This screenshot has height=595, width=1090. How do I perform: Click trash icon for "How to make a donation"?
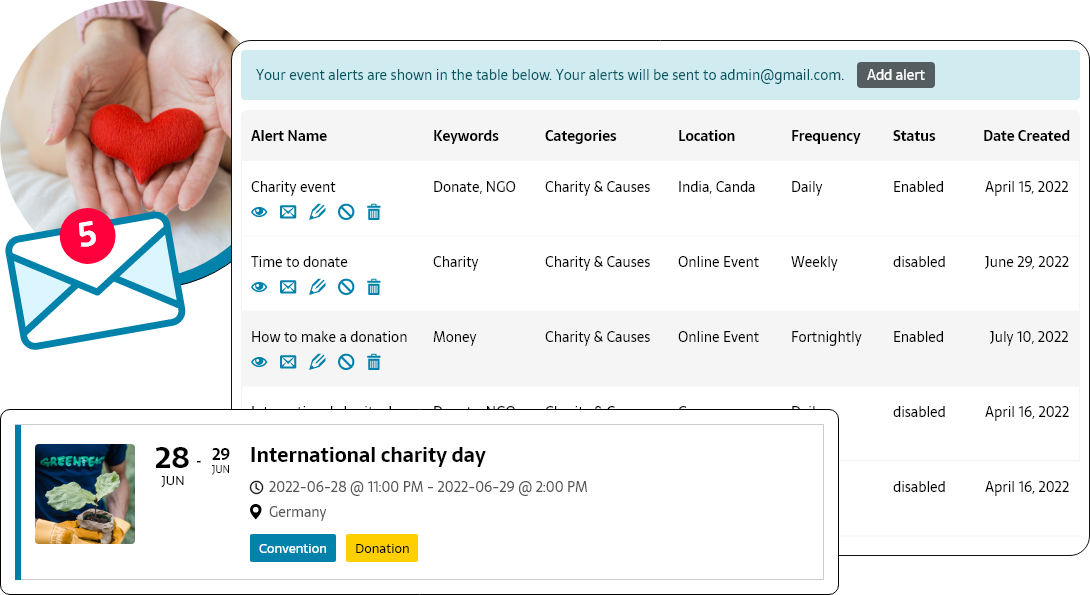[x=373, y=362]
